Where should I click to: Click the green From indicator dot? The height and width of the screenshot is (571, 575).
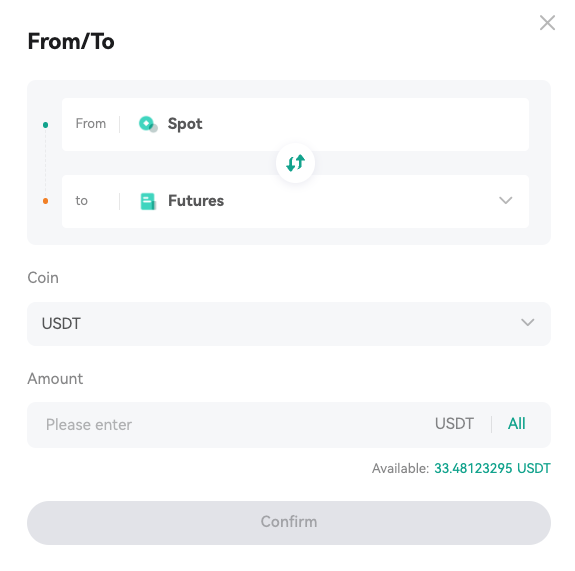[45, 125]
